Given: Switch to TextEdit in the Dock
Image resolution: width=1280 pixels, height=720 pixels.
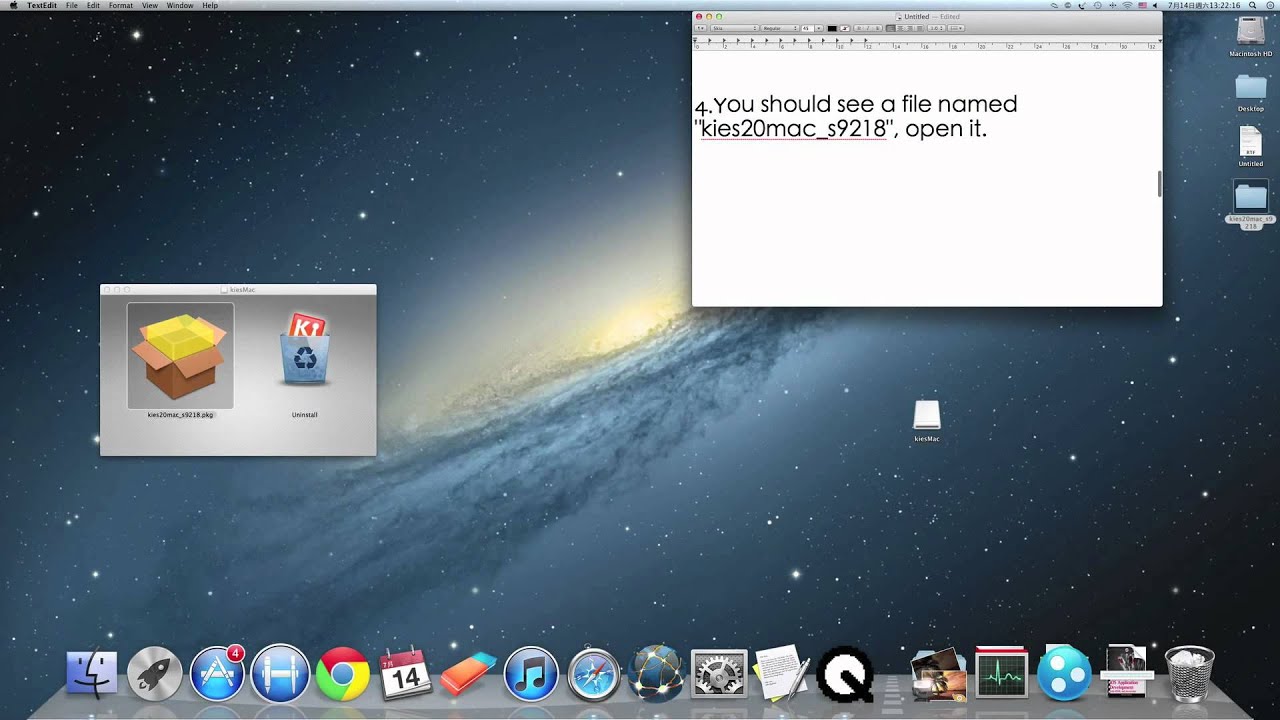Looking at the screenshot, I should point(782,672).
